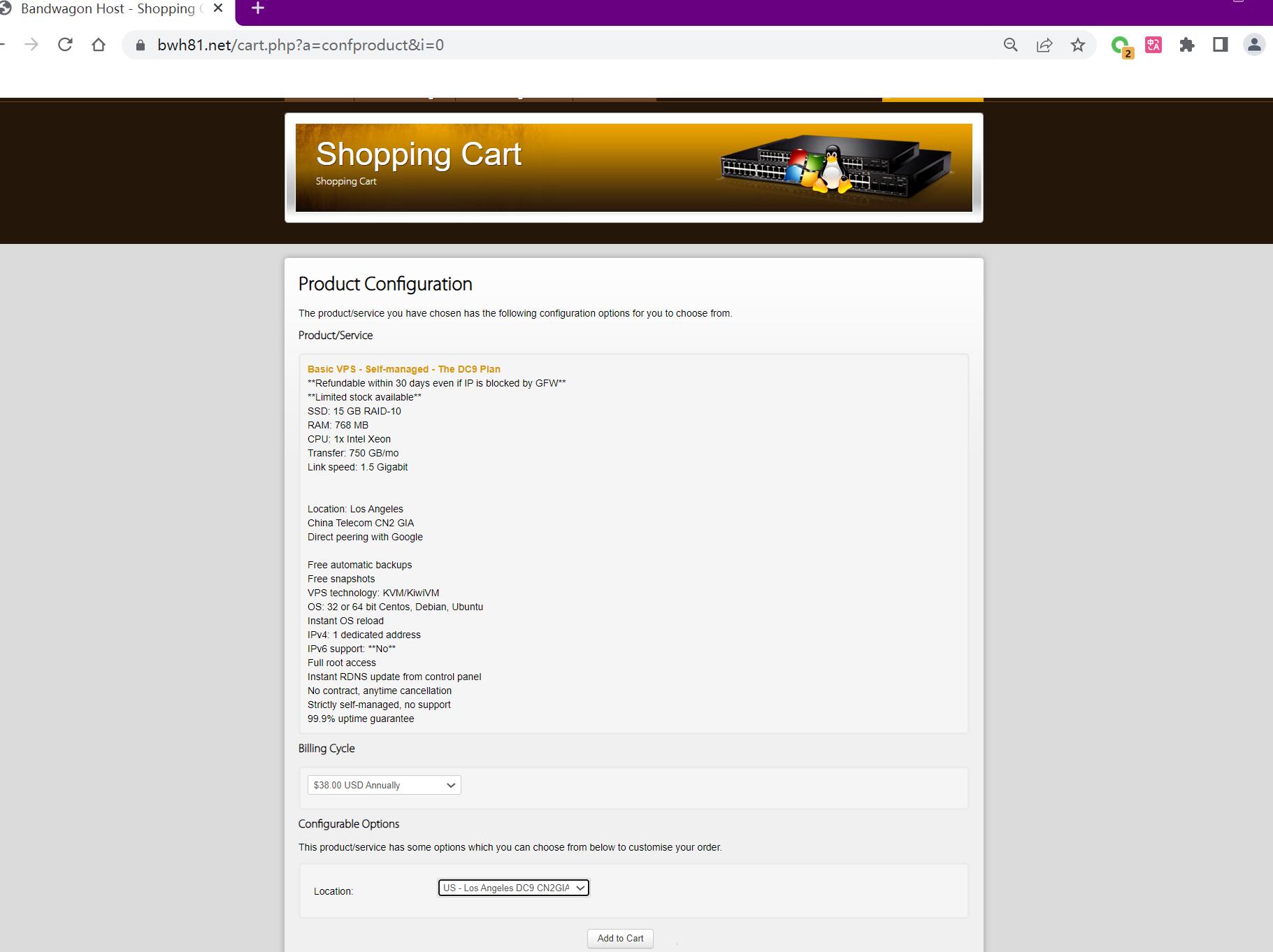Click the 'Strictly self-managed, no support' line
The width and height of the screenshot is (1273, 952).
[x=379, y=705]
